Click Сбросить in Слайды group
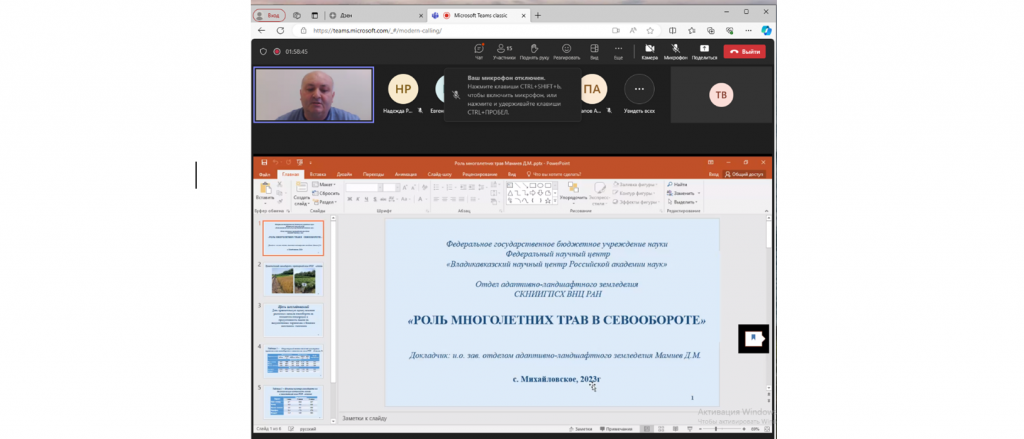Viewport: 1024px width, 439px height. [x=327, y=193]
